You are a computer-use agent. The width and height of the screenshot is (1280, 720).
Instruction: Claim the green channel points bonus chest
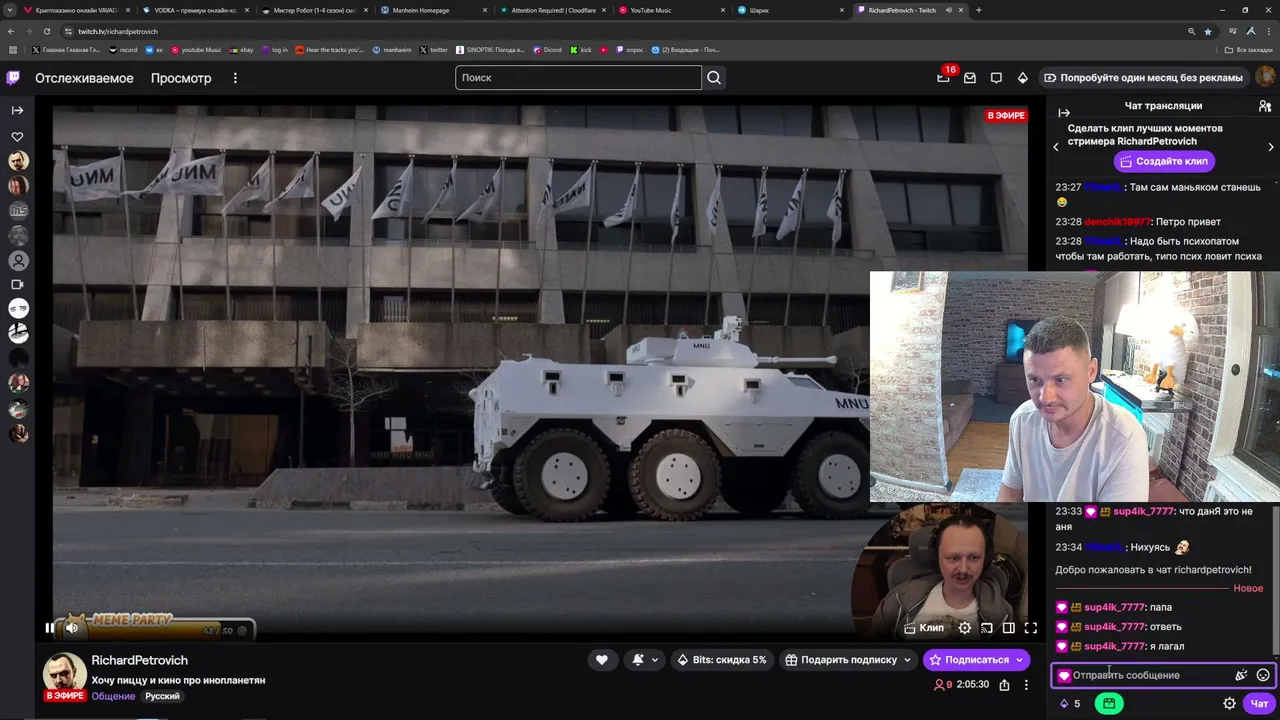click(1109, 703)
